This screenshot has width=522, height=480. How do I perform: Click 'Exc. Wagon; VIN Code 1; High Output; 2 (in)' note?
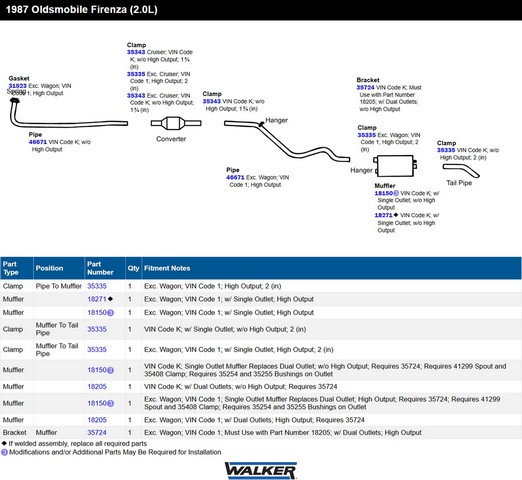click(x=213, y=286)
